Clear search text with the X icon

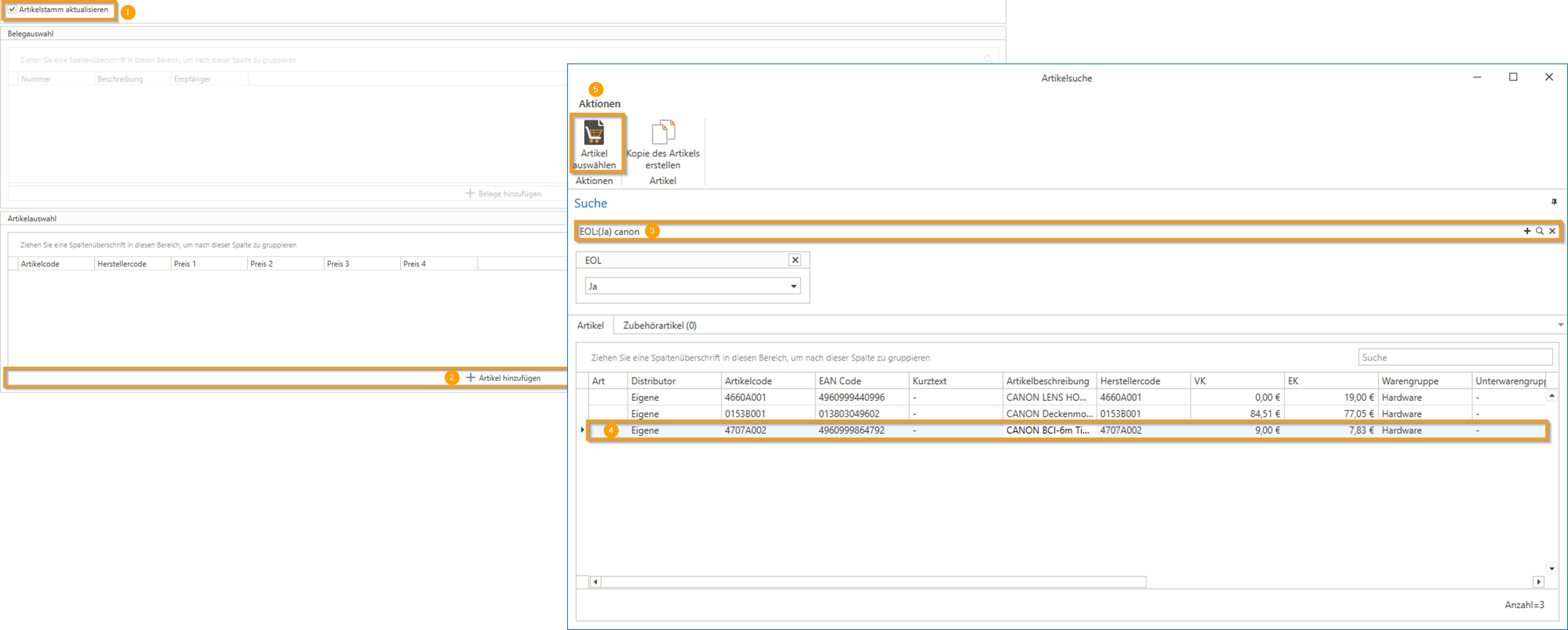[x=1552, y=231]
